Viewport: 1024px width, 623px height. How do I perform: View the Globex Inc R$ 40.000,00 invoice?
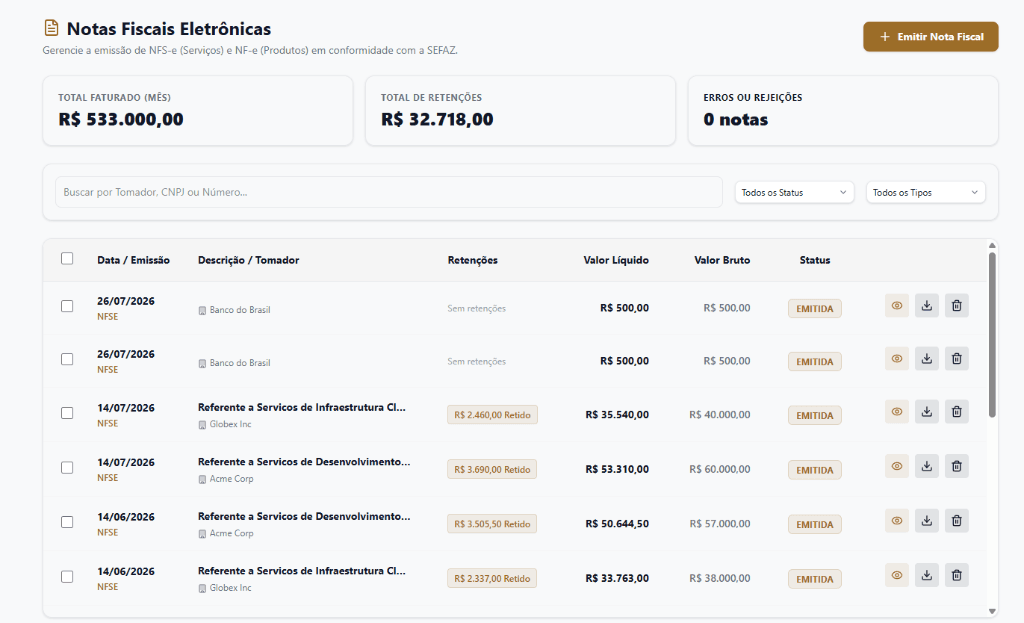pos(897,412)
